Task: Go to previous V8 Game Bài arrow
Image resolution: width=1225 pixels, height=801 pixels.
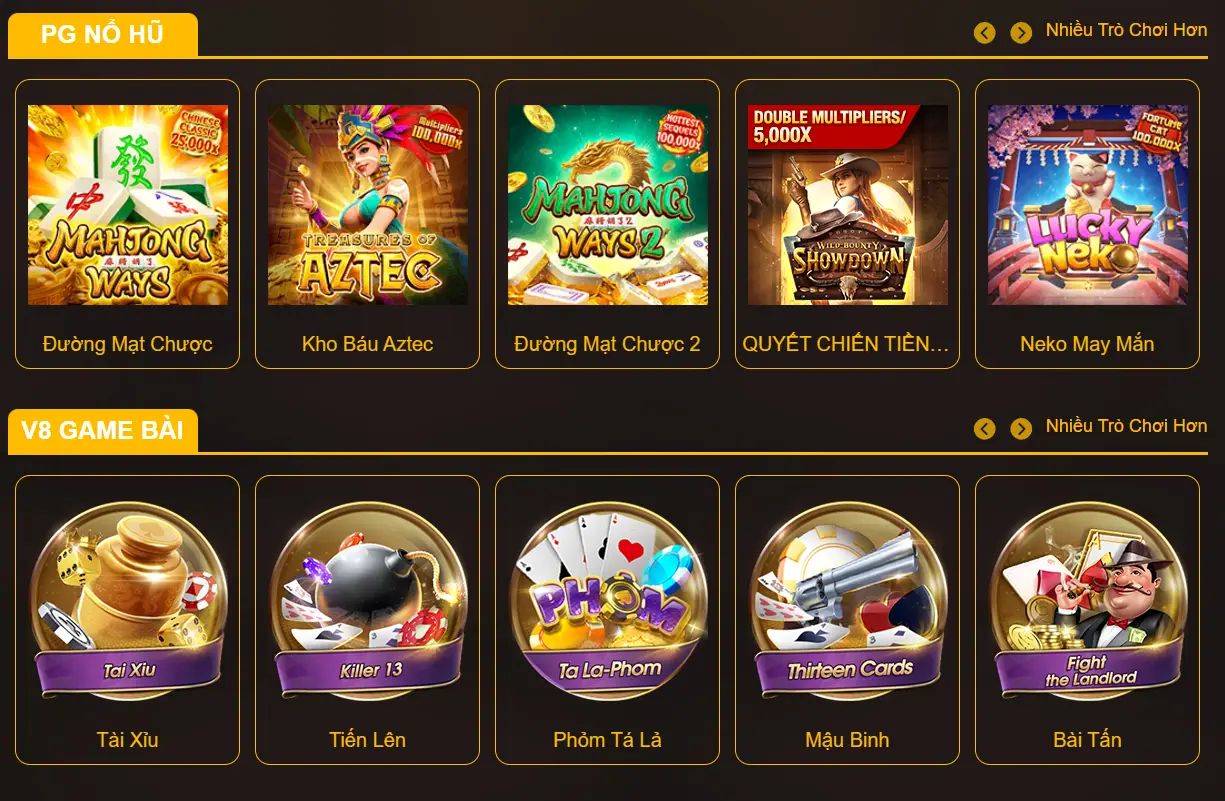Action: [985, 429]
